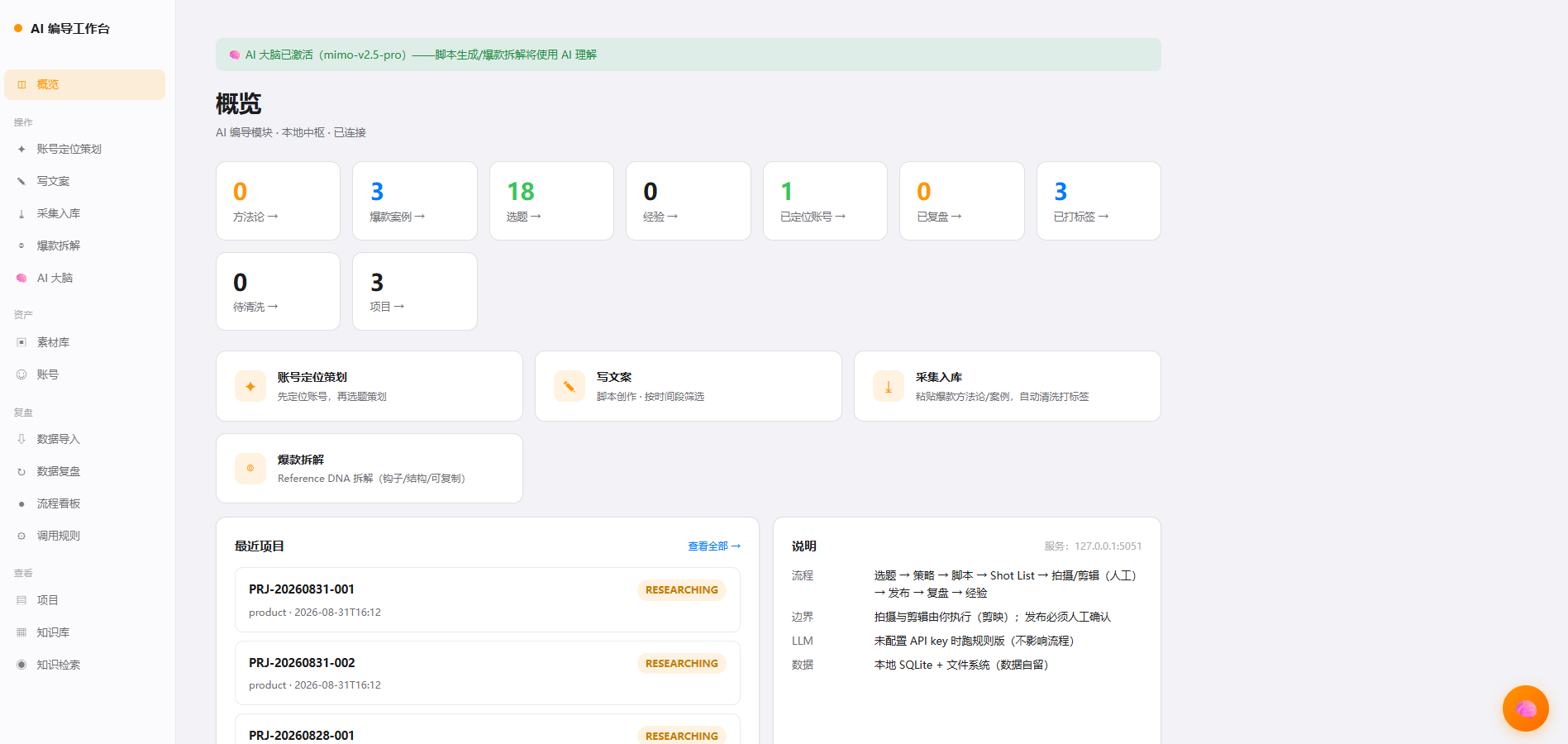Click 查看全部 link in 最近项目
The height and width of the screenshot is (744, 1568).
point(714,546)
